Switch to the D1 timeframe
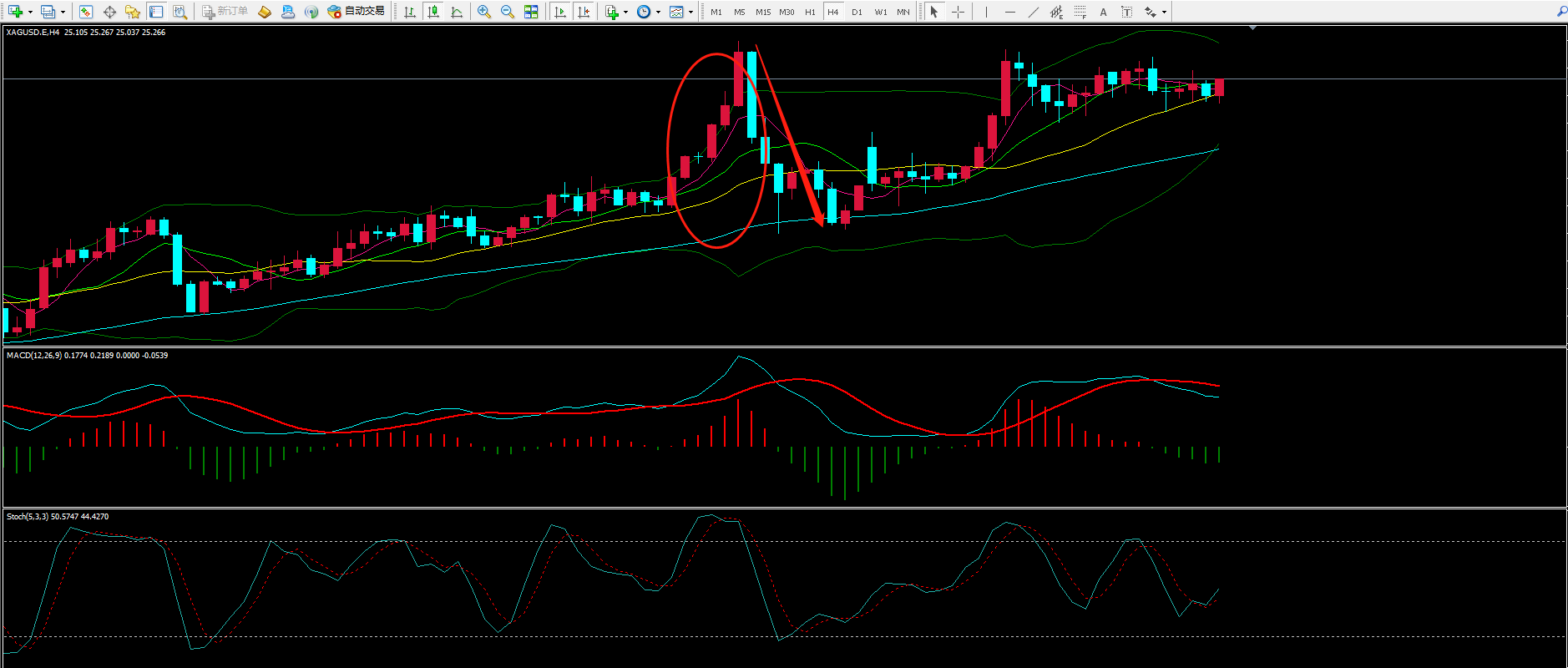Image resolution: width=1568 pixels, height=668 pixels. click(857, 12)
